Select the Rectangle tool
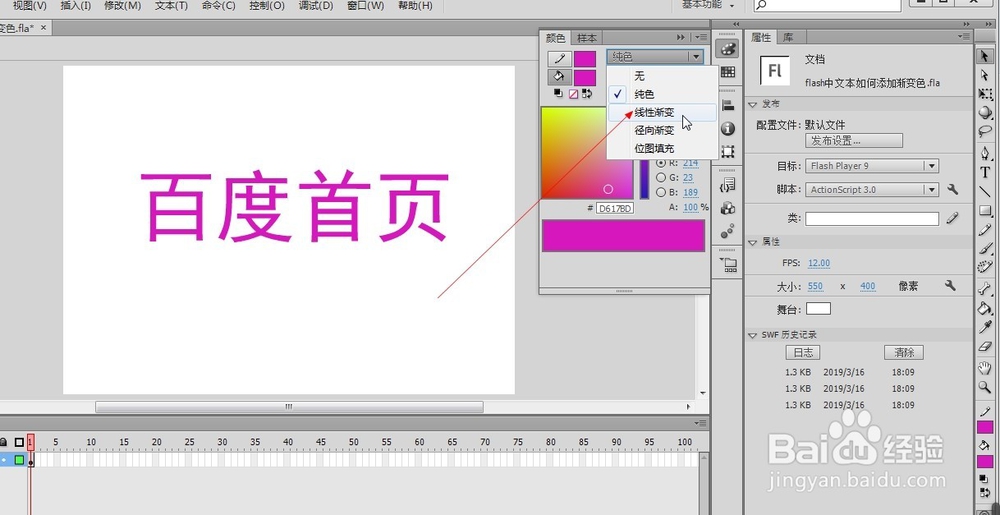The height and width of the screenshot is (515, 1000). [985, 210]
